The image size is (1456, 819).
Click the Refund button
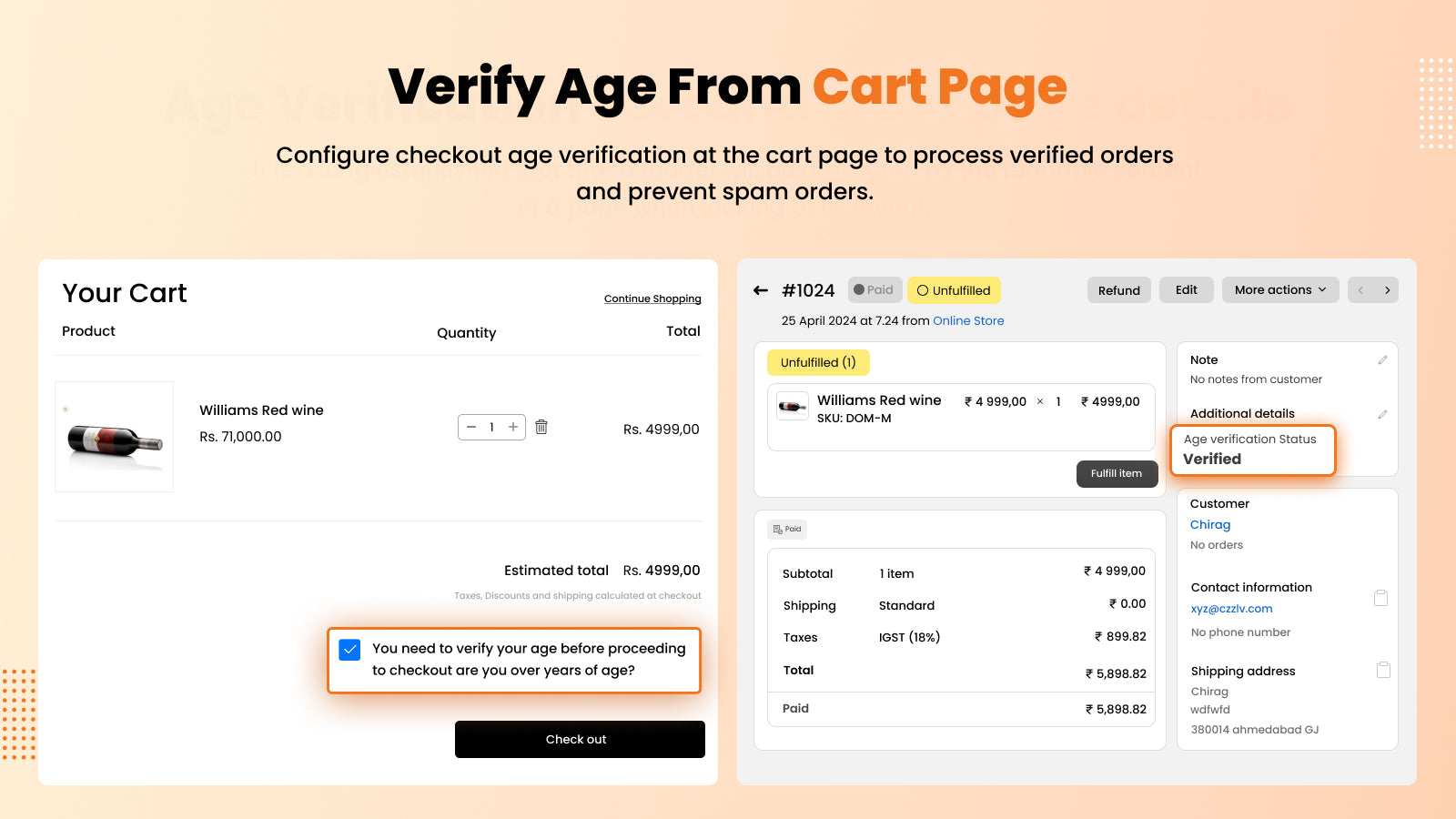pos(1119,289)
